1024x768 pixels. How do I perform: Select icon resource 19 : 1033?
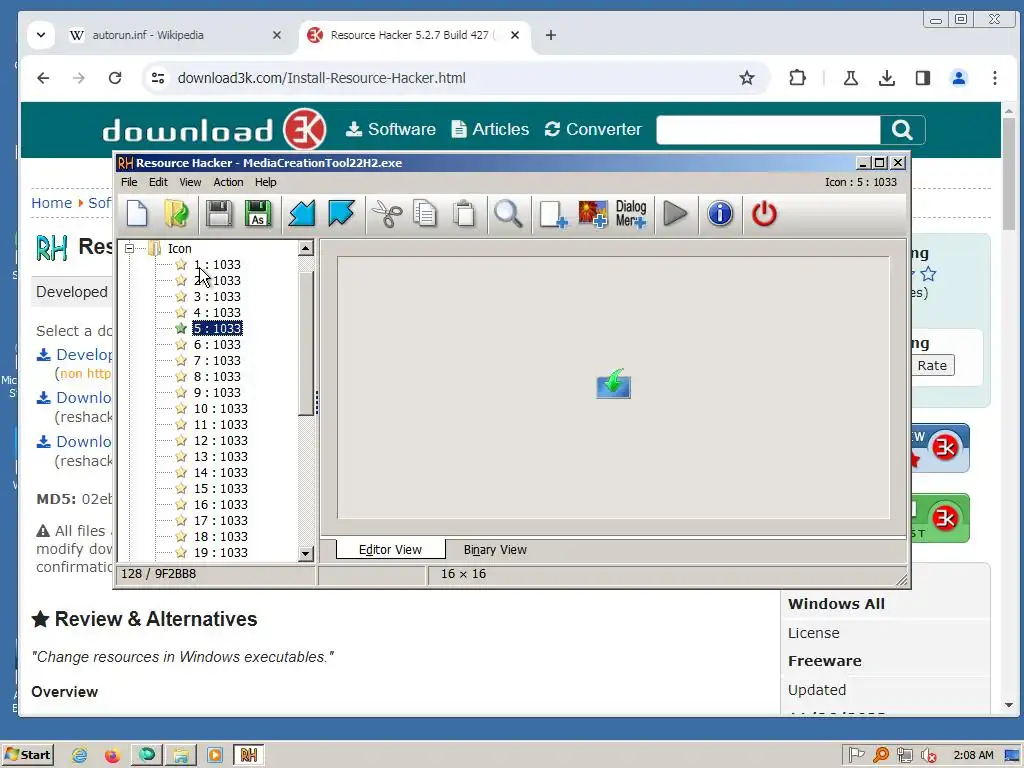[x=221, y=552]
